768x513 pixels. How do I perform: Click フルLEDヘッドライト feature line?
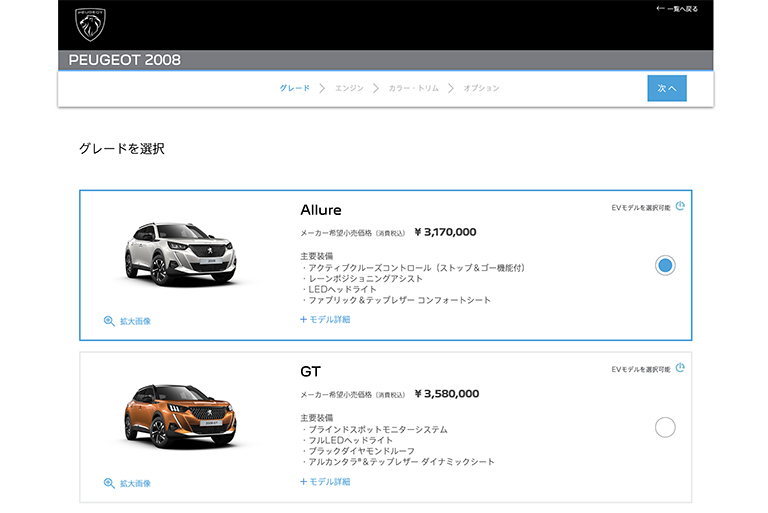pyautogui.click(x=347, y=440)
